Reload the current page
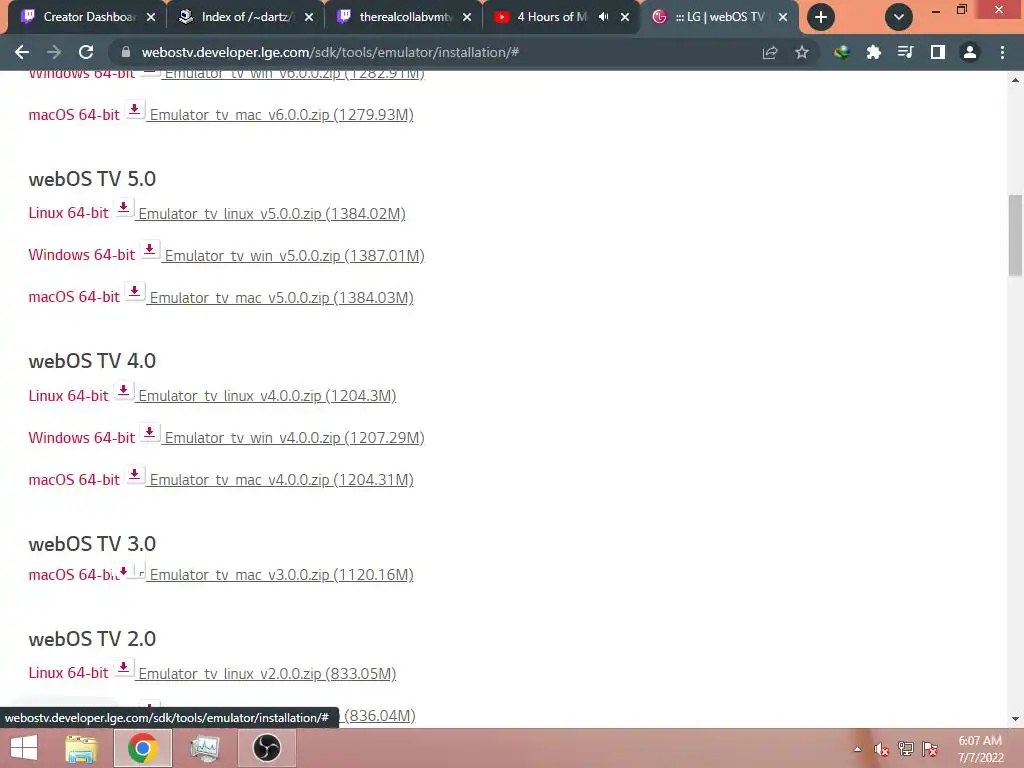 (x=86, y=52)
